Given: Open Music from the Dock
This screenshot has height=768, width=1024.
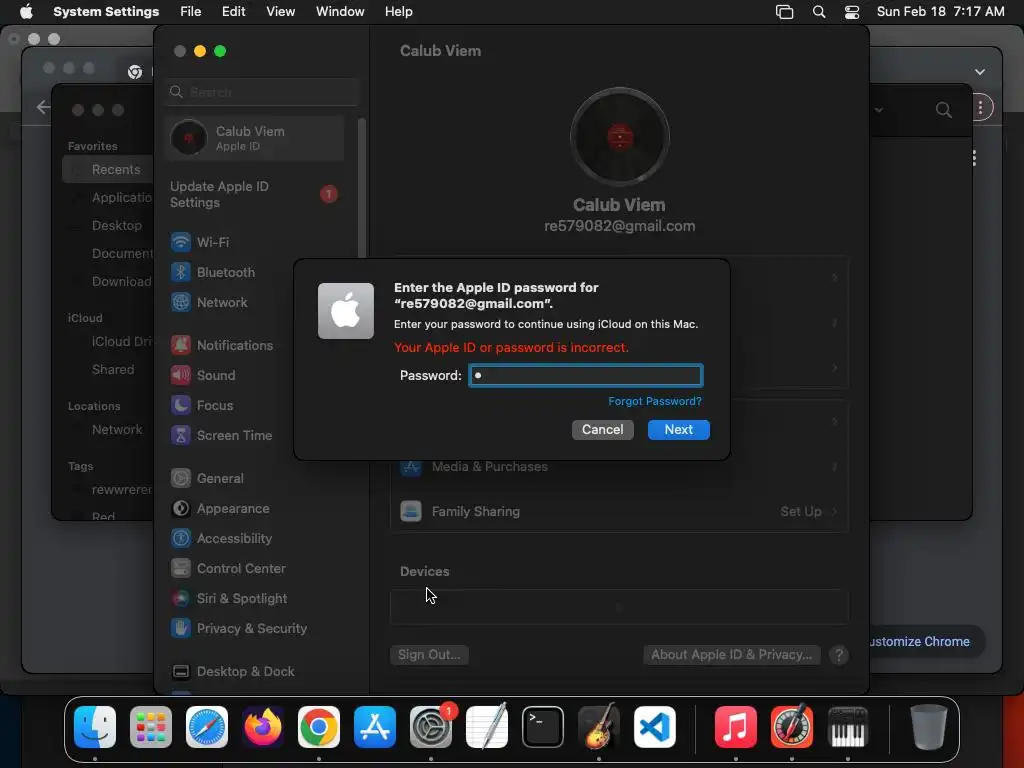Looking at the screenshot, I should click(x=735, y=727).
